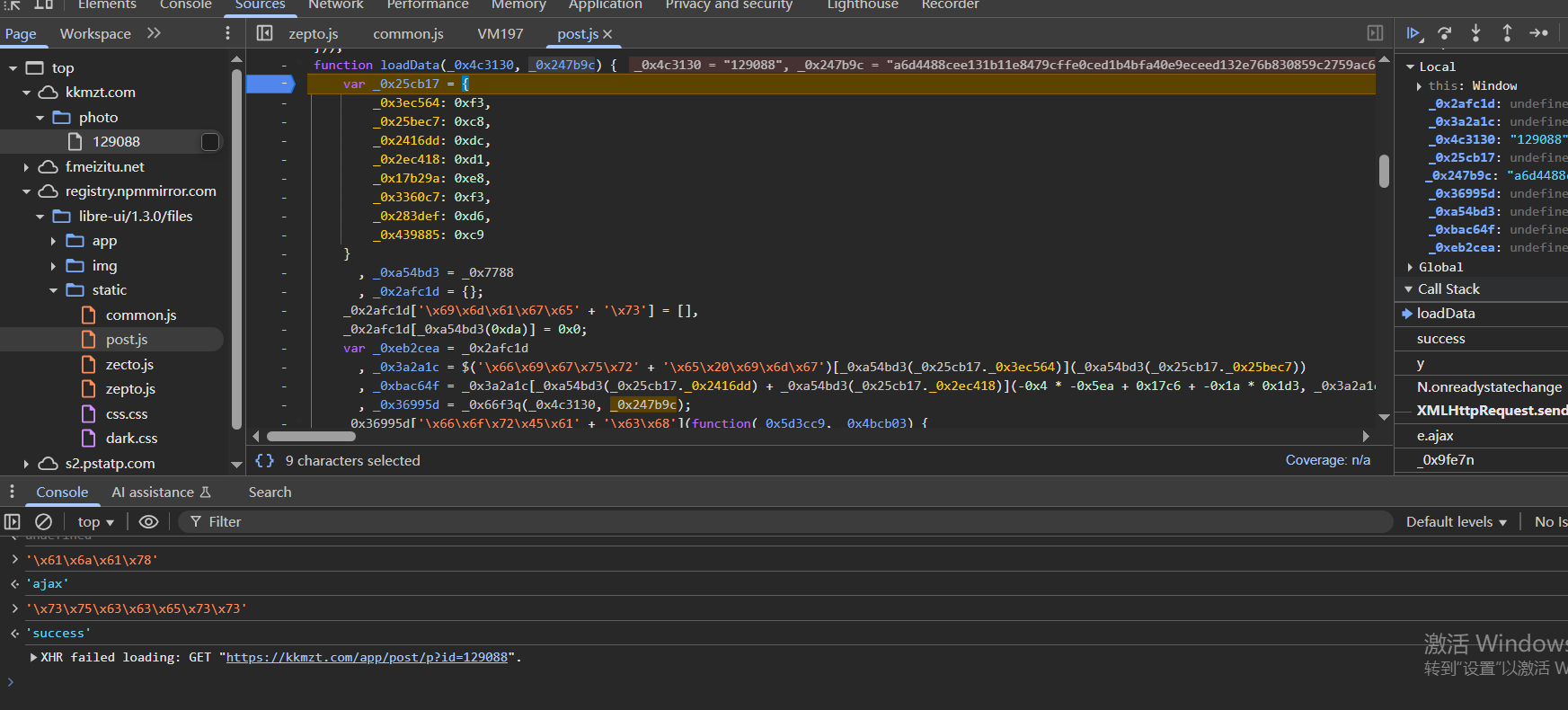Screen dimensions: 1568x710
Task: Step over next function call
Action: click(x=1445, y=33)
